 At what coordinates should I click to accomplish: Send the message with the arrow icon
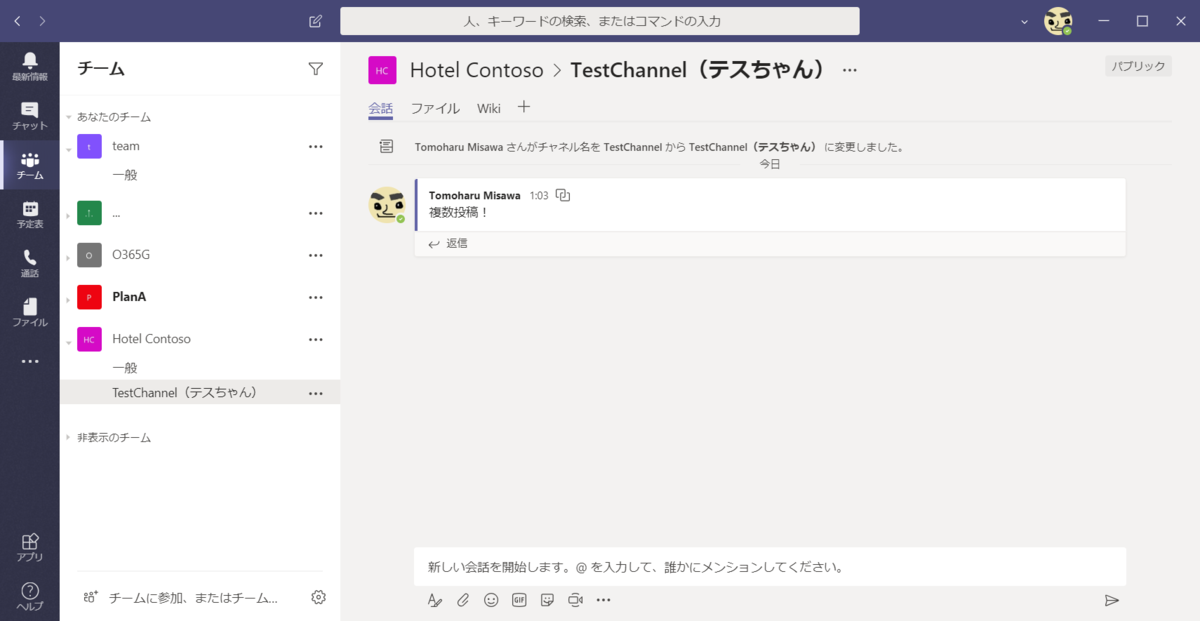click(x=1111, y=600)
